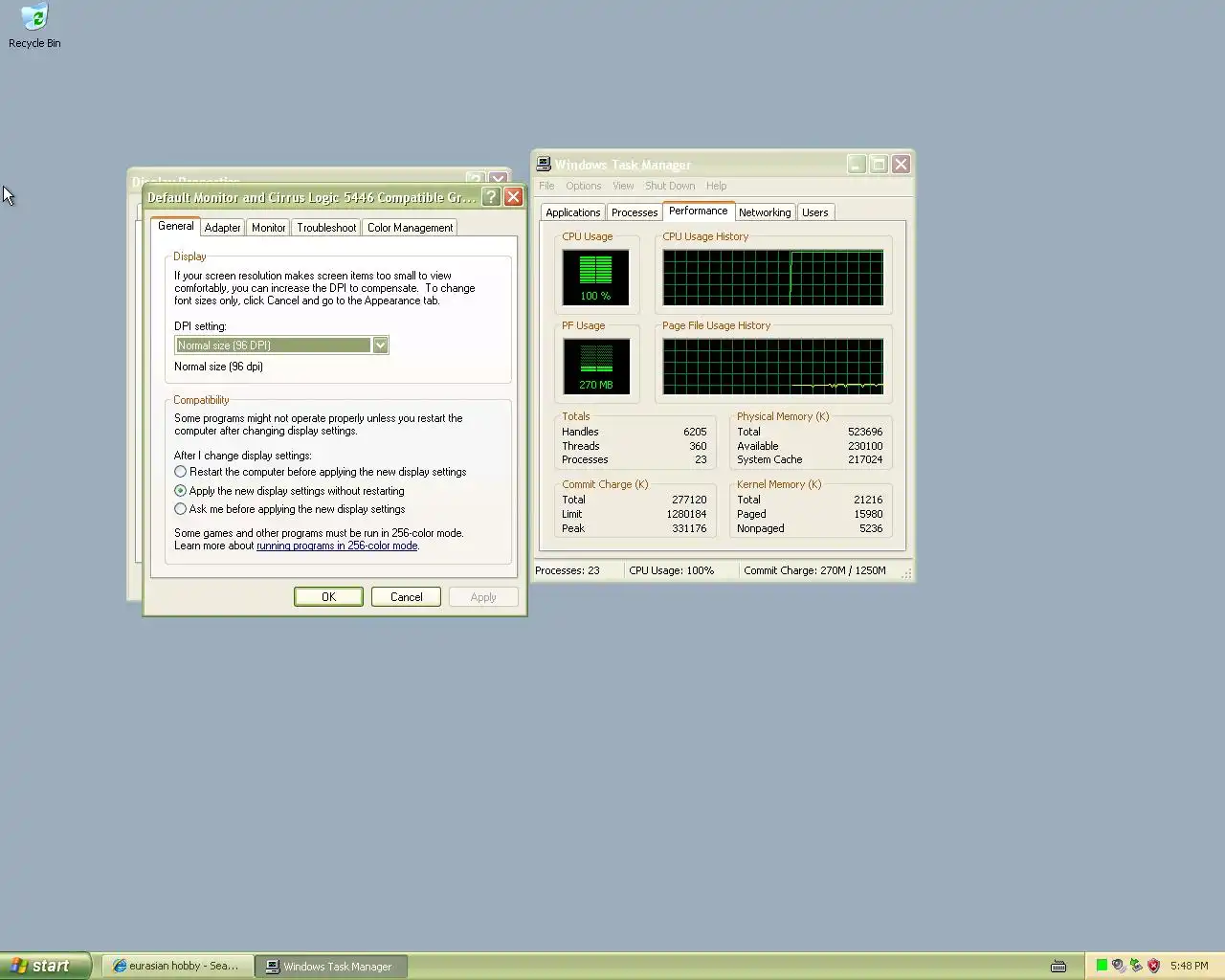
Task: Open the running programs in 256-color mode link
Action: (x=337, y=546)
